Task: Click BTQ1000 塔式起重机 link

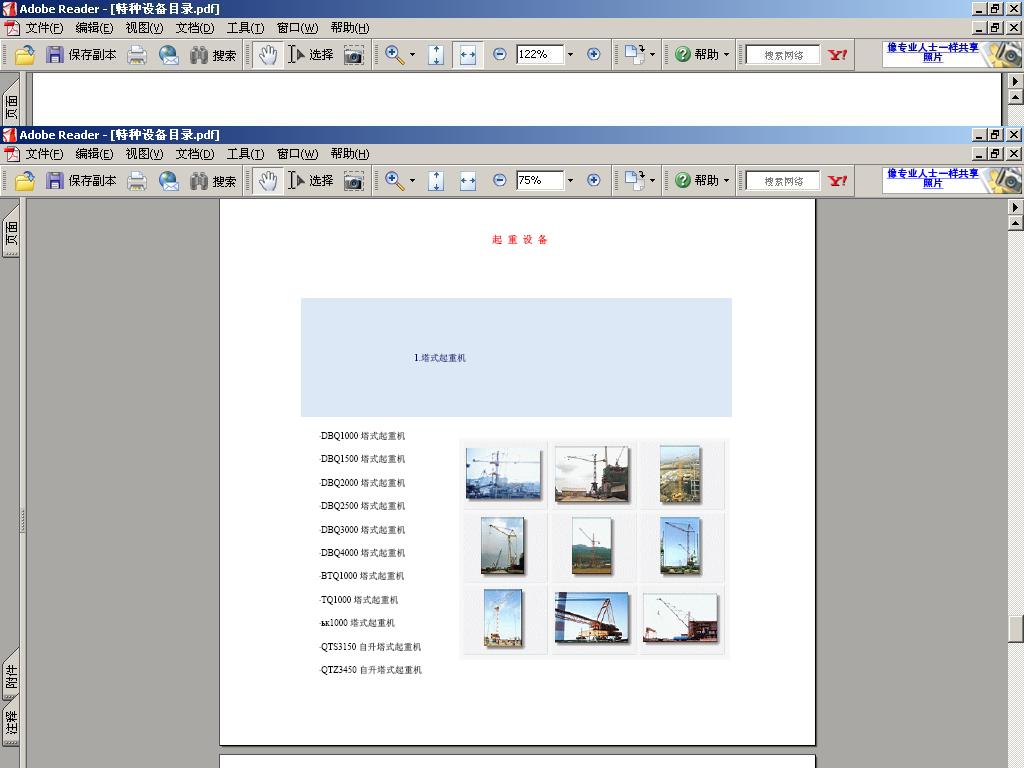Action: [362, 576]
